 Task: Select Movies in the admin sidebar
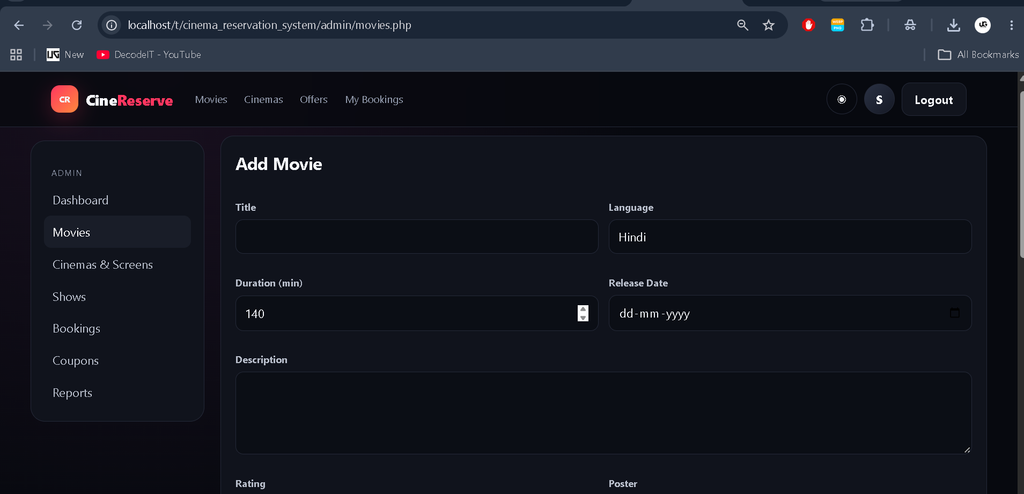118,232
